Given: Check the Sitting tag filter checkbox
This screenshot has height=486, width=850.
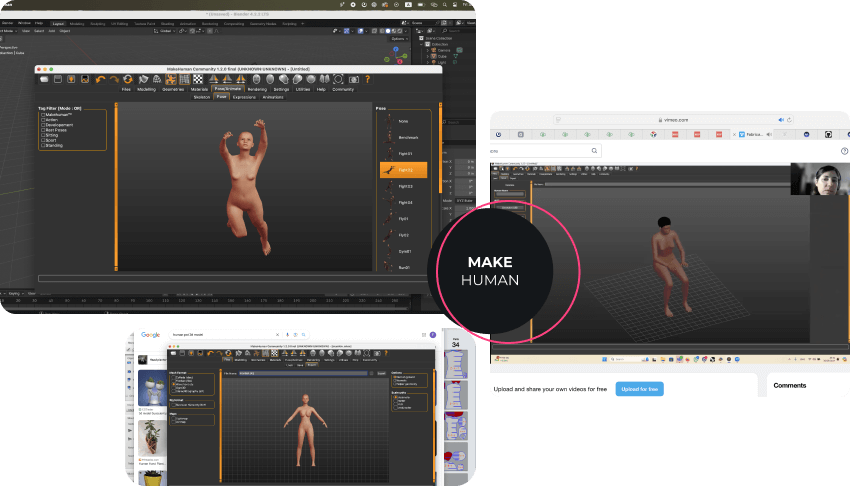Looking at the screenshot, I should tap(43, 135).
